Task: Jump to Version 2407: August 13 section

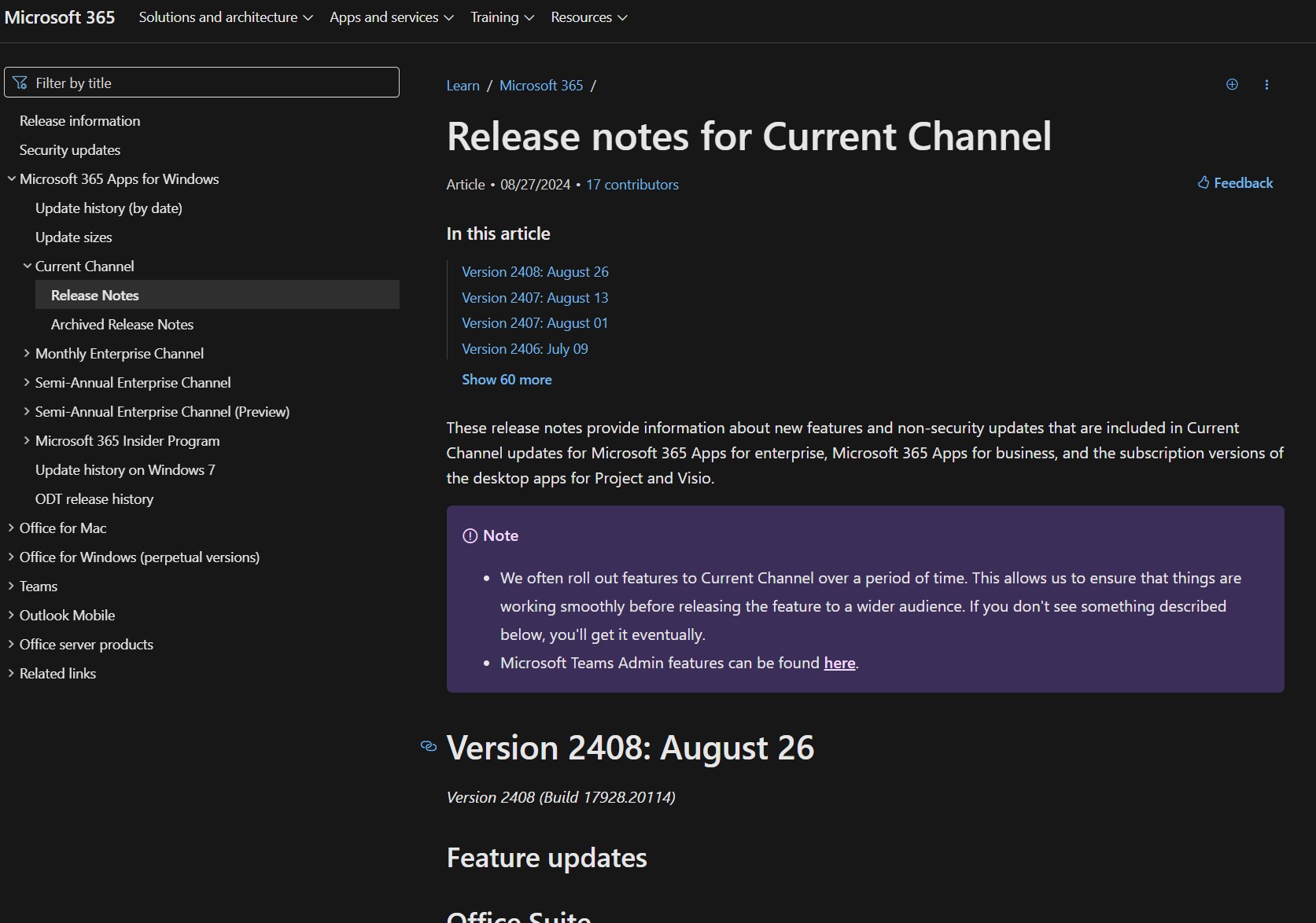Action: [x=535, y=298]
